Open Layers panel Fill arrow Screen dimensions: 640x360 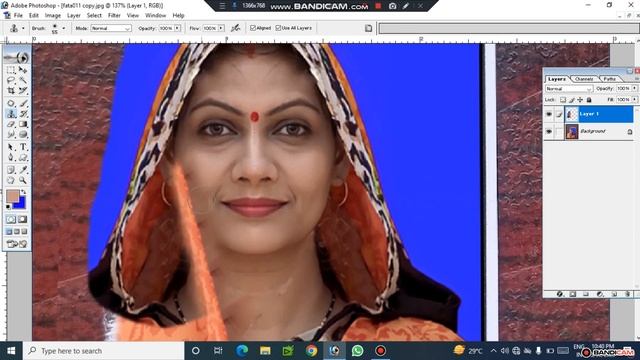tap(634, 100)
